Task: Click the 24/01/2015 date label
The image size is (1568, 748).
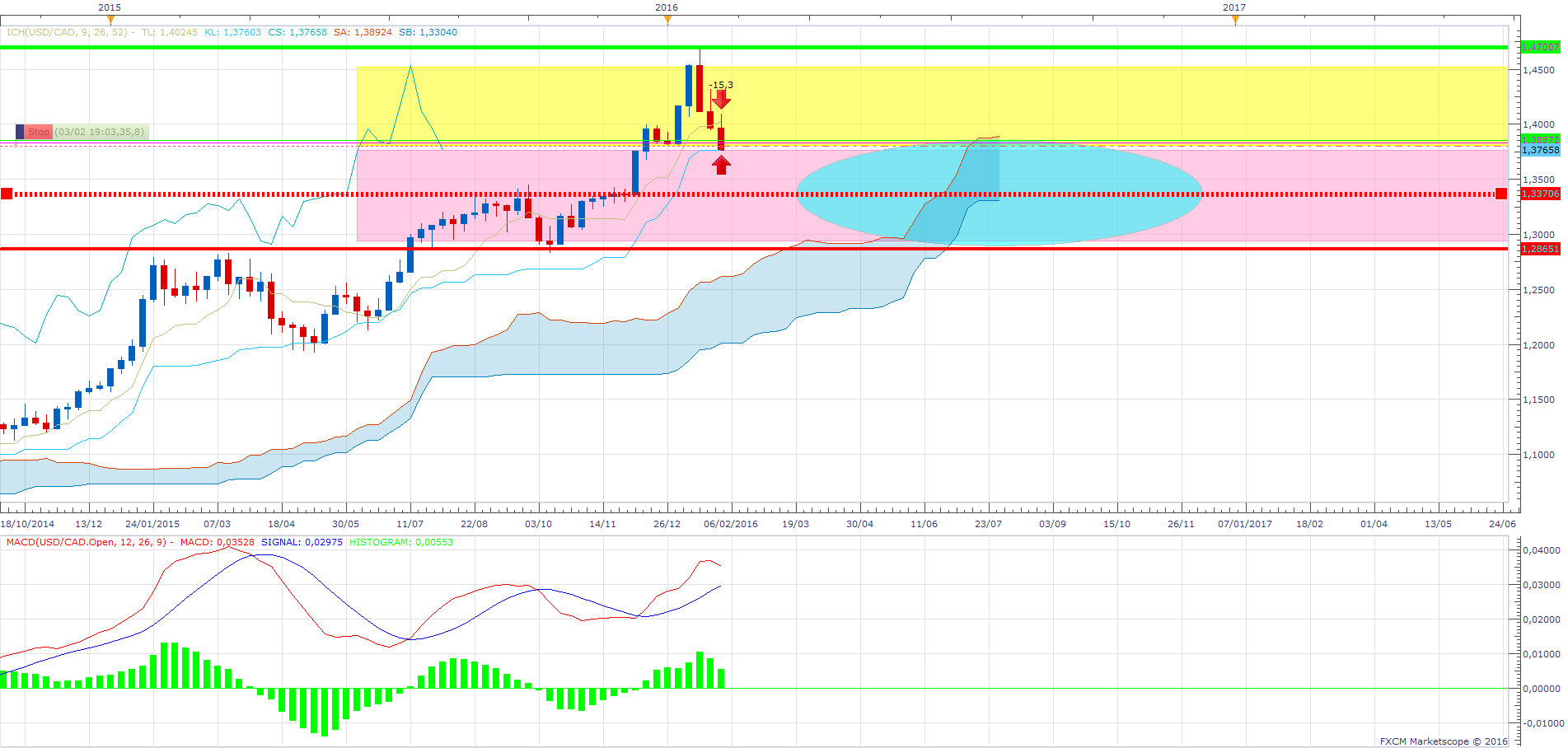Action: pos(152,524)
